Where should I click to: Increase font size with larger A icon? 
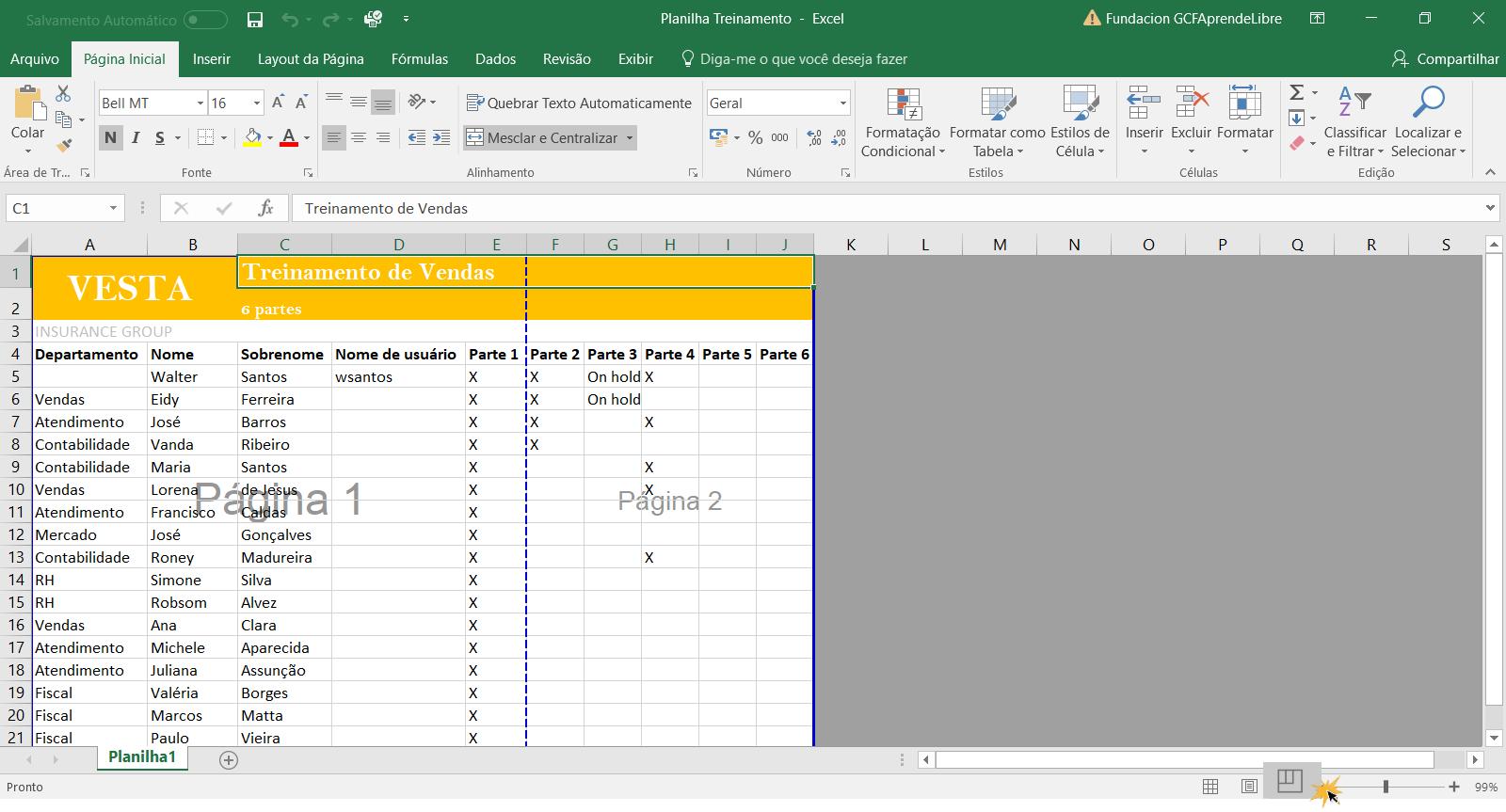[x=278, y=103]
